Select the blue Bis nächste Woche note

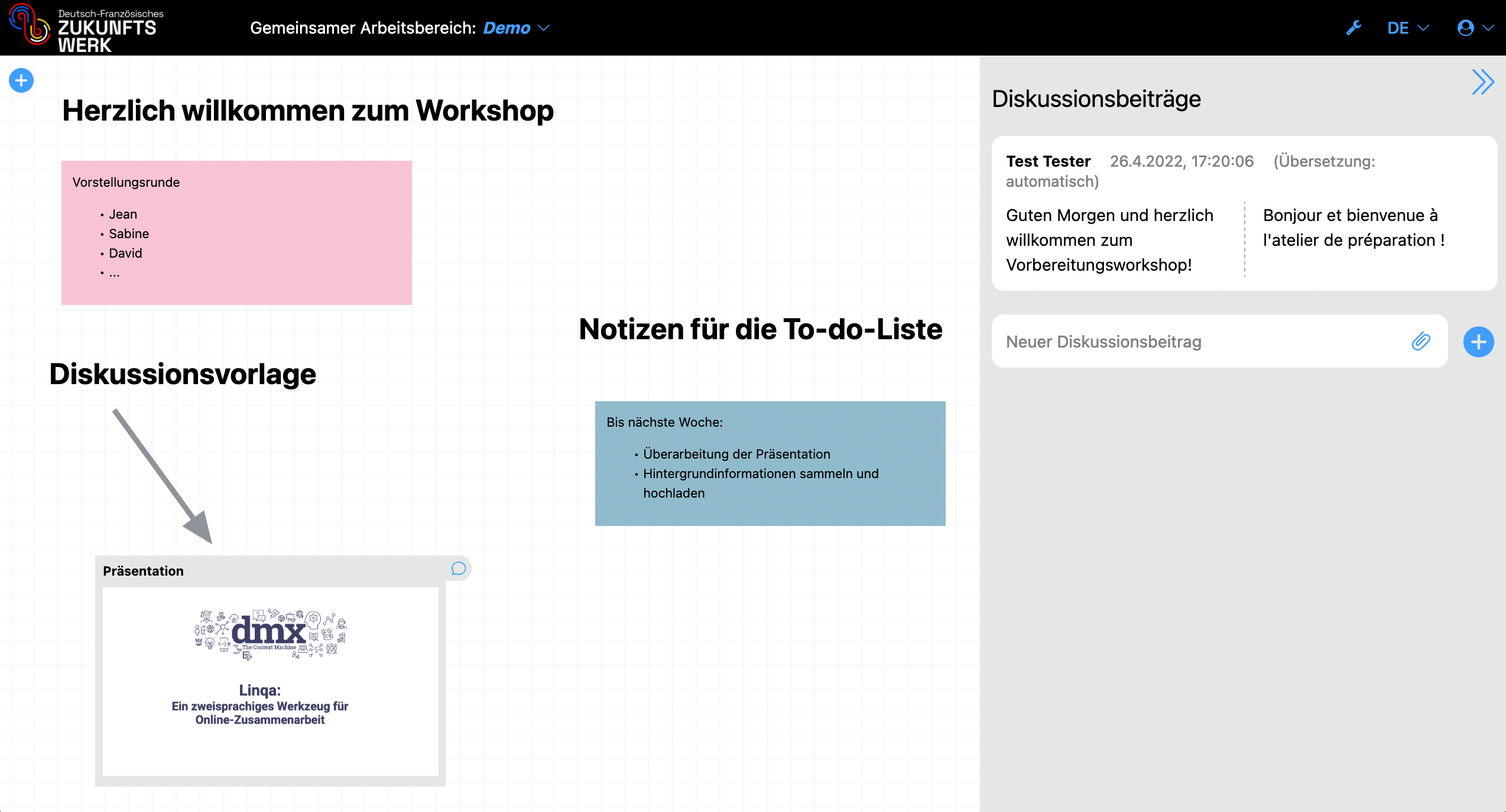click(x=770, y=463)
